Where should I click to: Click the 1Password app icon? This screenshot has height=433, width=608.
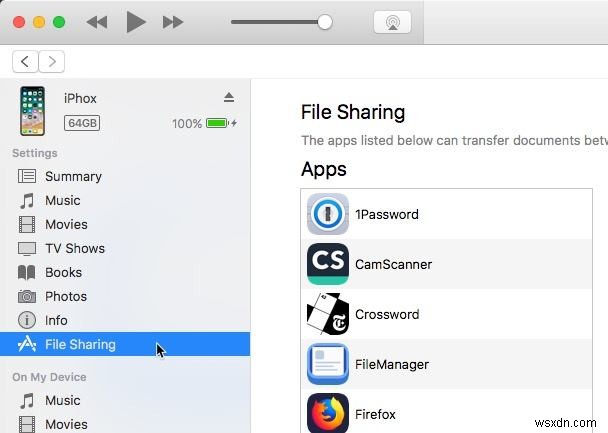[328, 214]
